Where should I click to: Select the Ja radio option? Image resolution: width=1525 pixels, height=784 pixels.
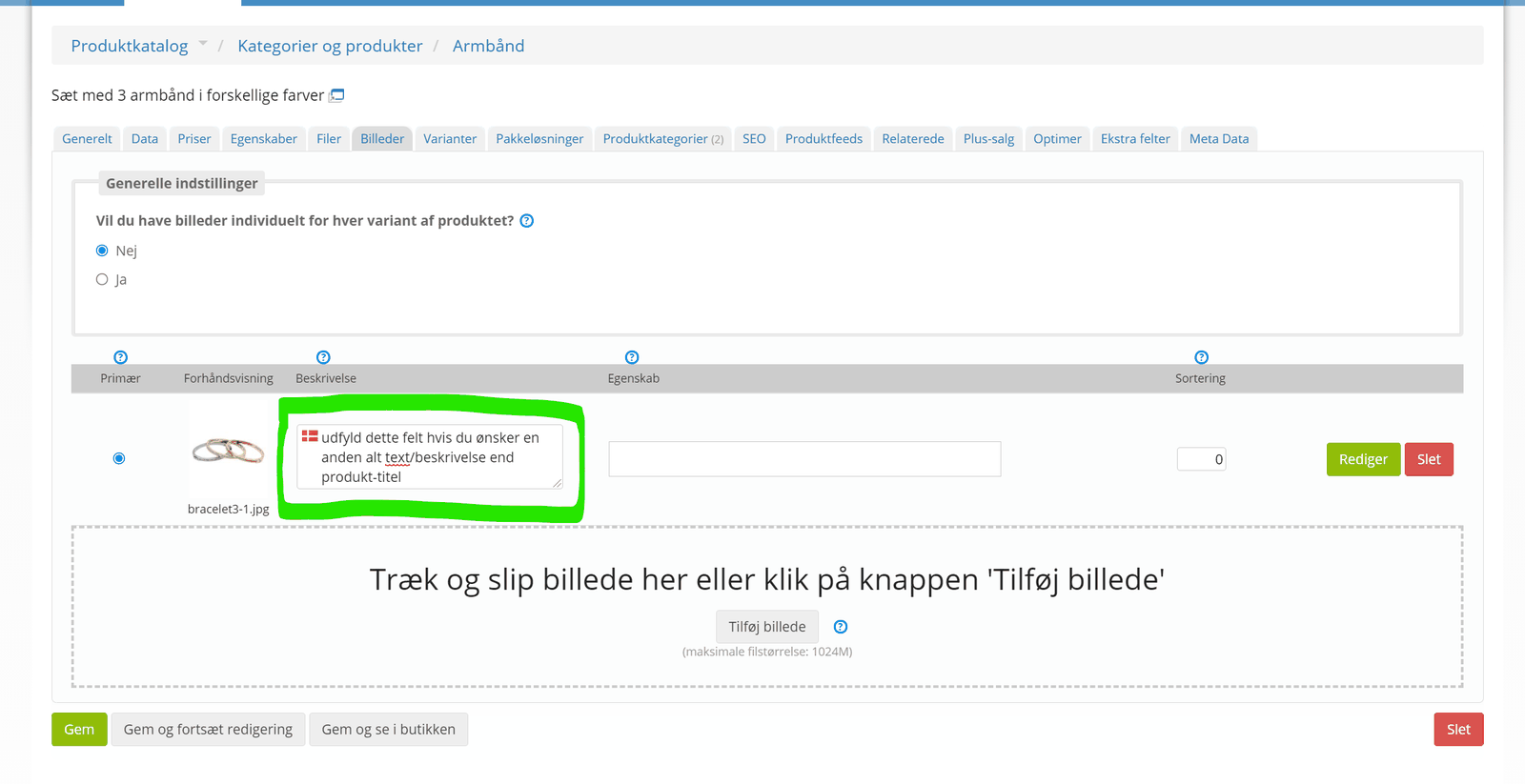tap(102, 279)
